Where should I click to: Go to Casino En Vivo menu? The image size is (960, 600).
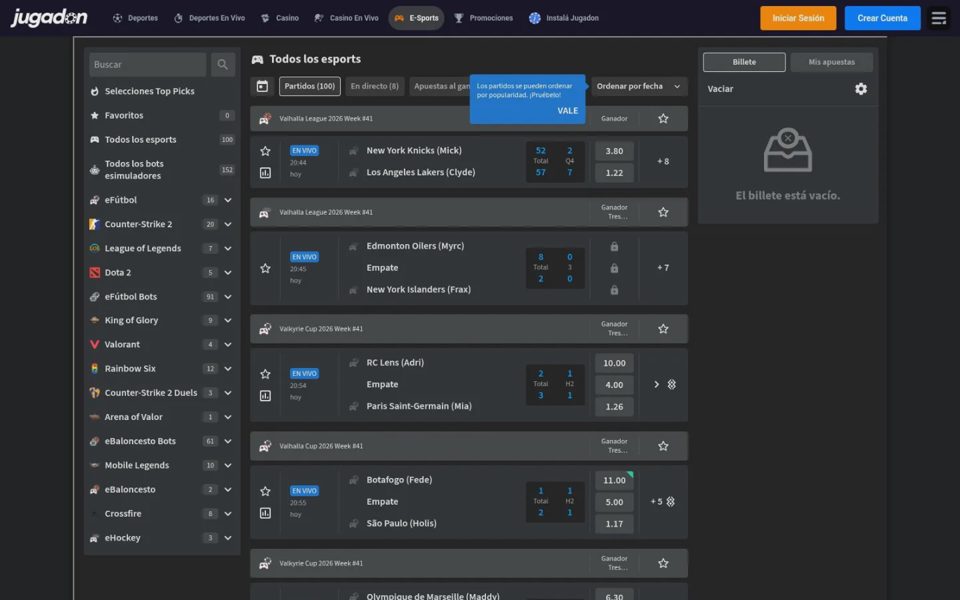tap(347, 18)
